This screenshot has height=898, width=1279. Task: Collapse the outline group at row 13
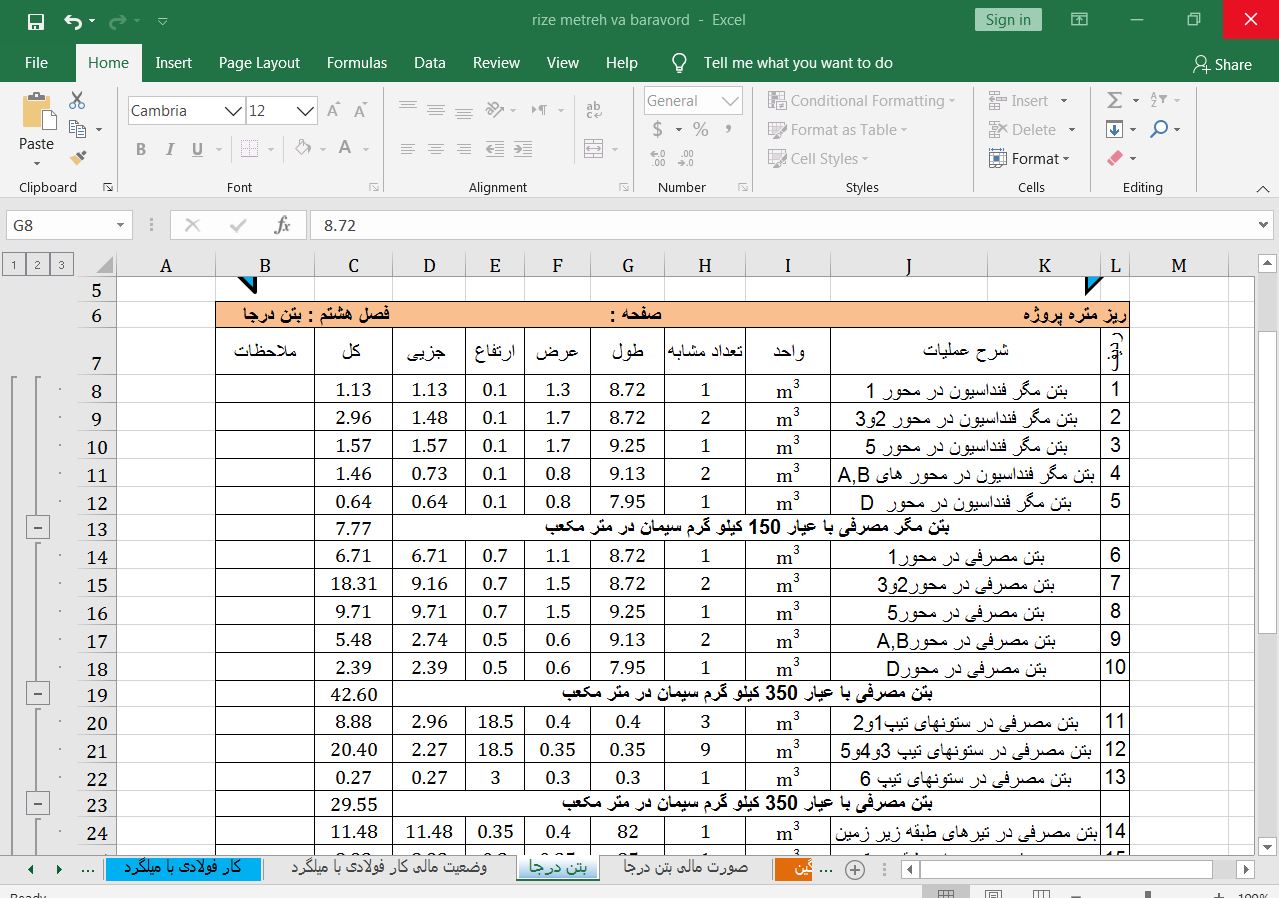(37, 529)
